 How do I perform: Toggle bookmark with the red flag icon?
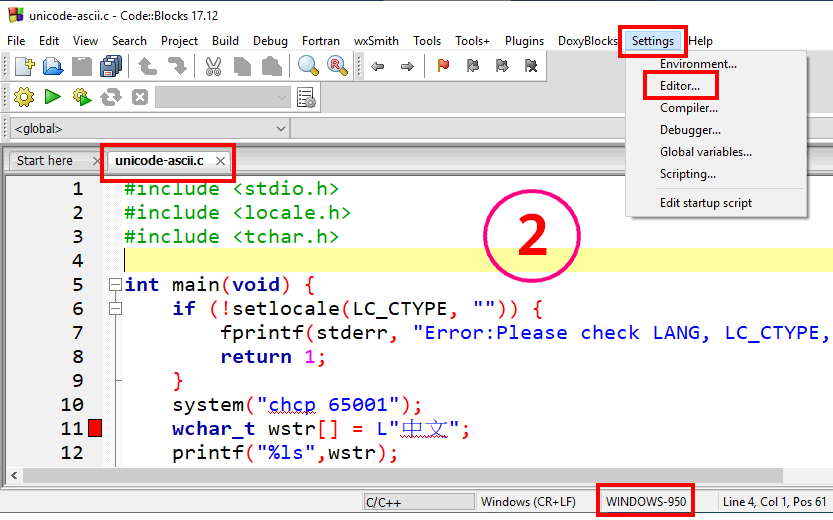coord(443,67)
